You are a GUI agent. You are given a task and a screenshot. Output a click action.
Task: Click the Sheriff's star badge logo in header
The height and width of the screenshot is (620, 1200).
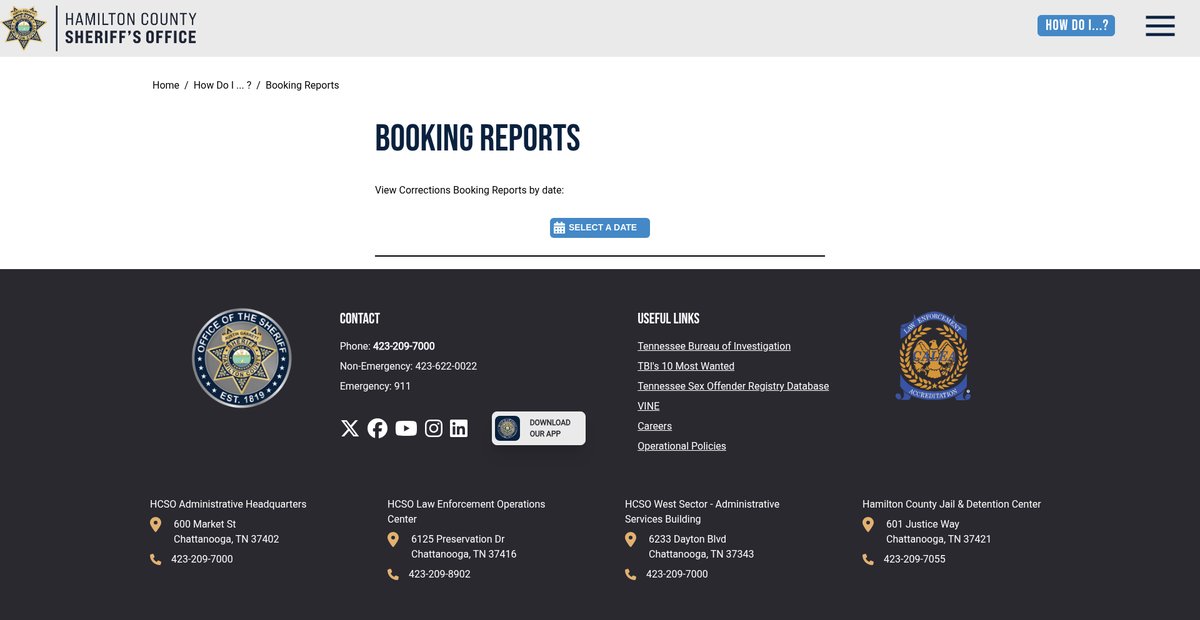click(24, 27)
